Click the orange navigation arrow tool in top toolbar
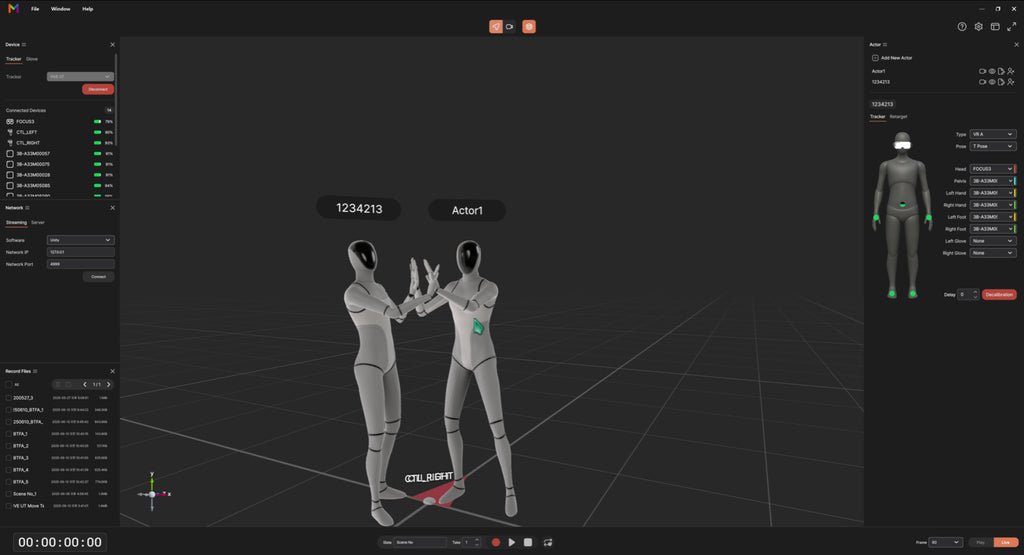 tap(496, 27)
